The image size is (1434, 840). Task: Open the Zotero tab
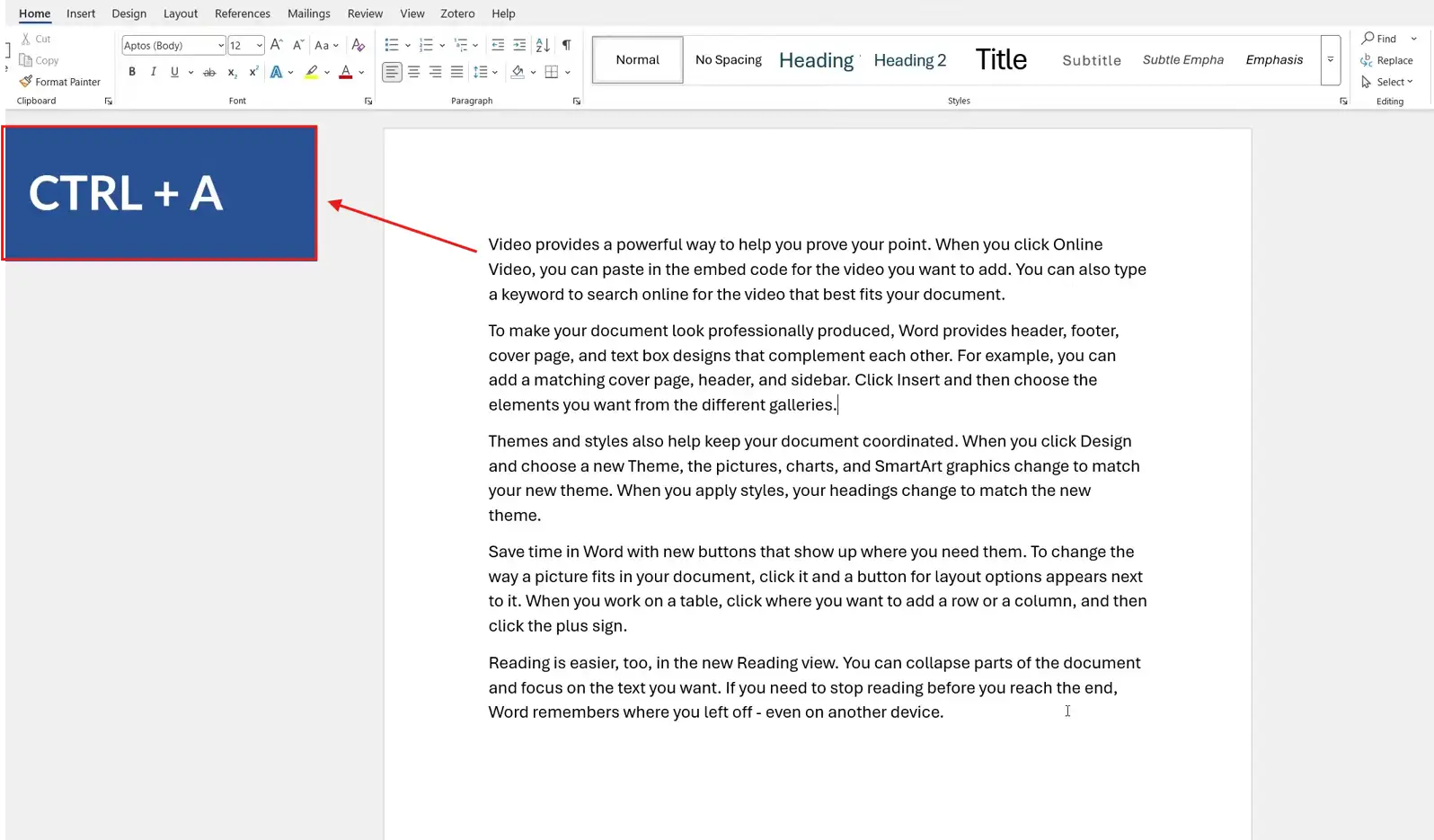click(x=457, y=13)
